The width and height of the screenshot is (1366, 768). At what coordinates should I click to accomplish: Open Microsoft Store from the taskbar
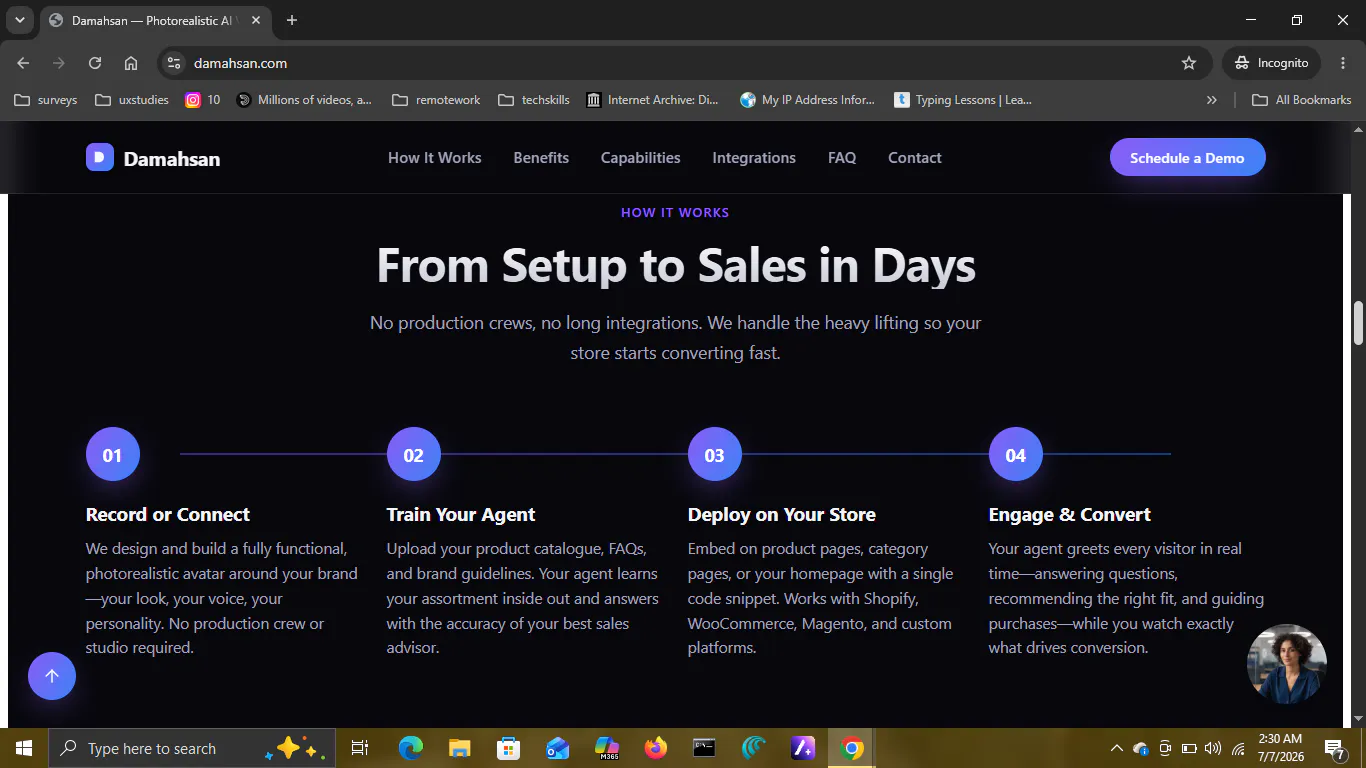point(508,748)
